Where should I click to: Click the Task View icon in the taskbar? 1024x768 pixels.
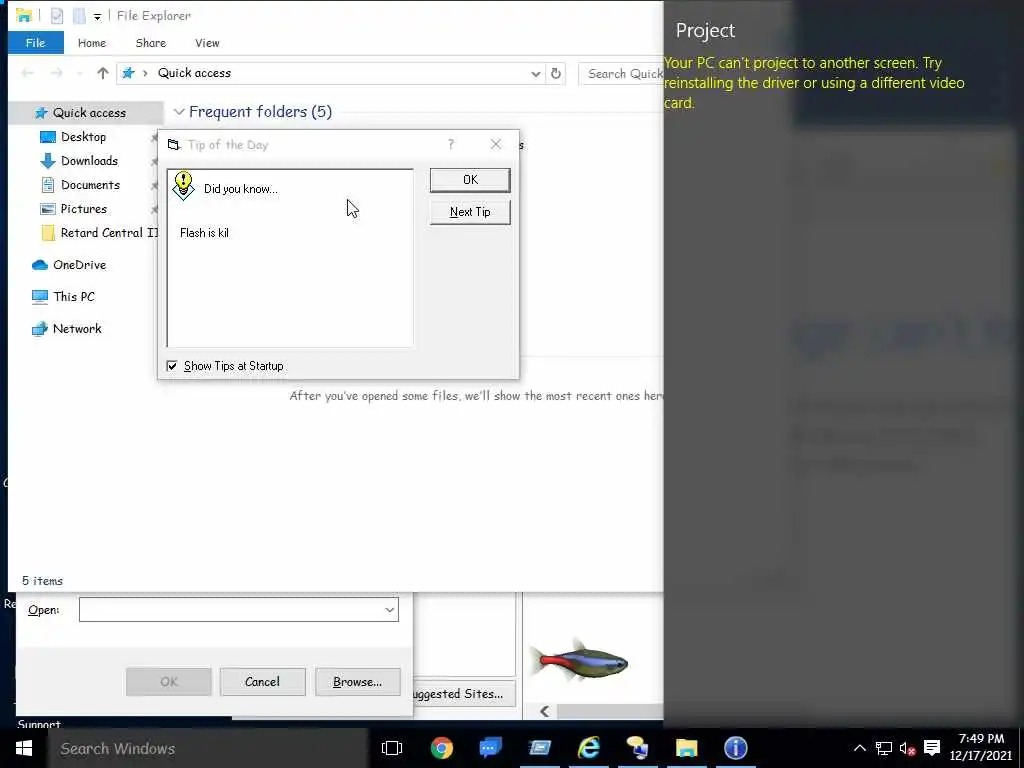coord(392,748)
